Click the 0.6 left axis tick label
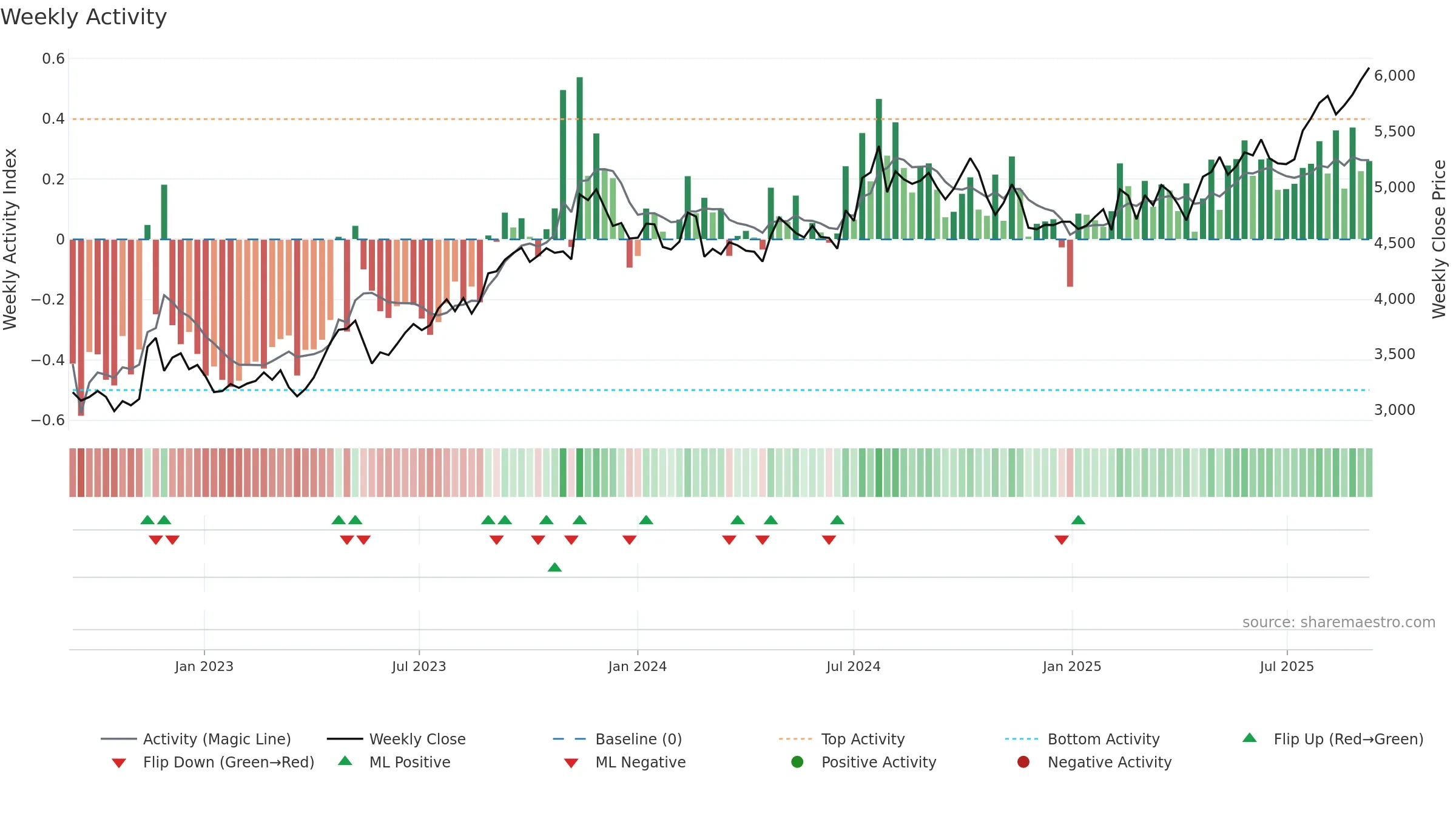The height and width of the screenshot is (819, 1456). coord(53,59)
